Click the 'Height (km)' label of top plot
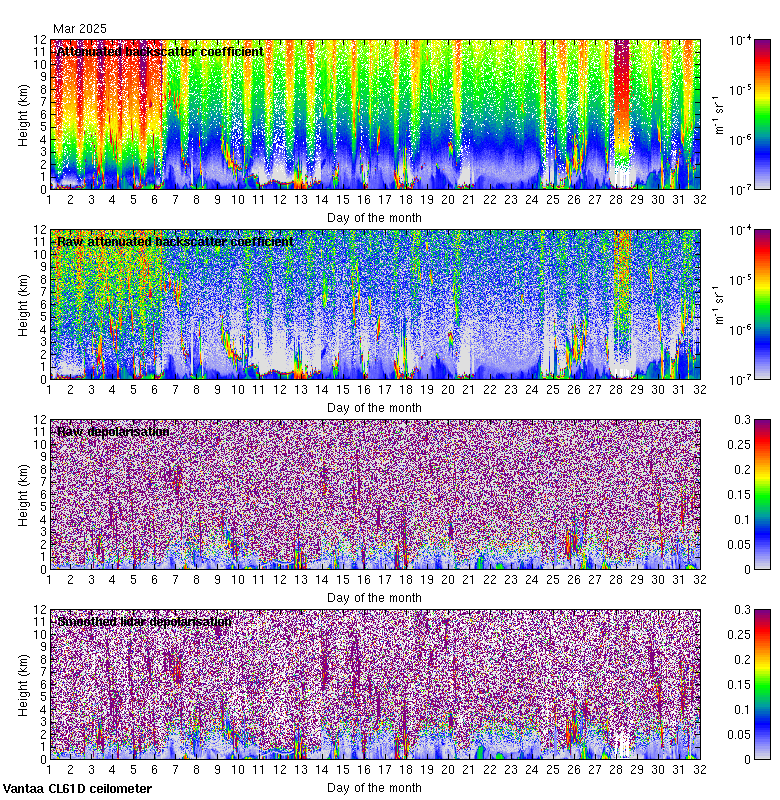The height and width of the screenshot is (800, 780). tap(24, 113)
